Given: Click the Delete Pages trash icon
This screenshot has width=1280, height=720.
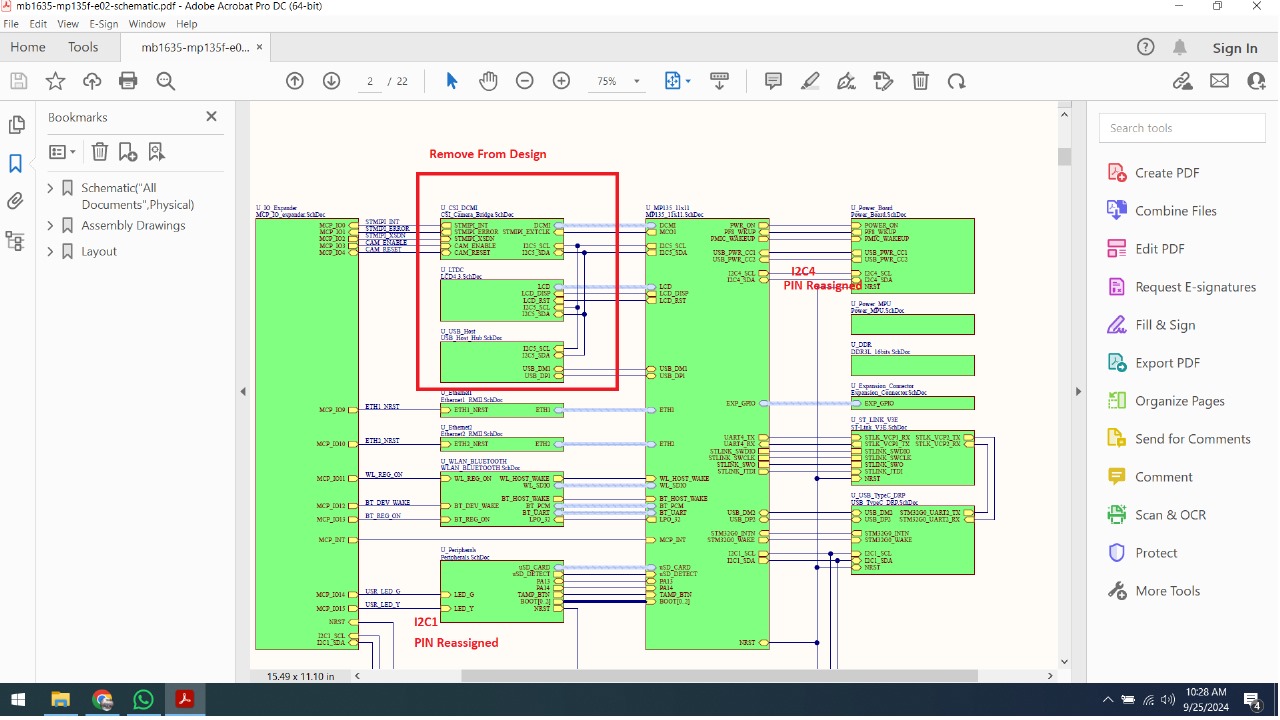Looking at the screenshot, I should point(920,81).
